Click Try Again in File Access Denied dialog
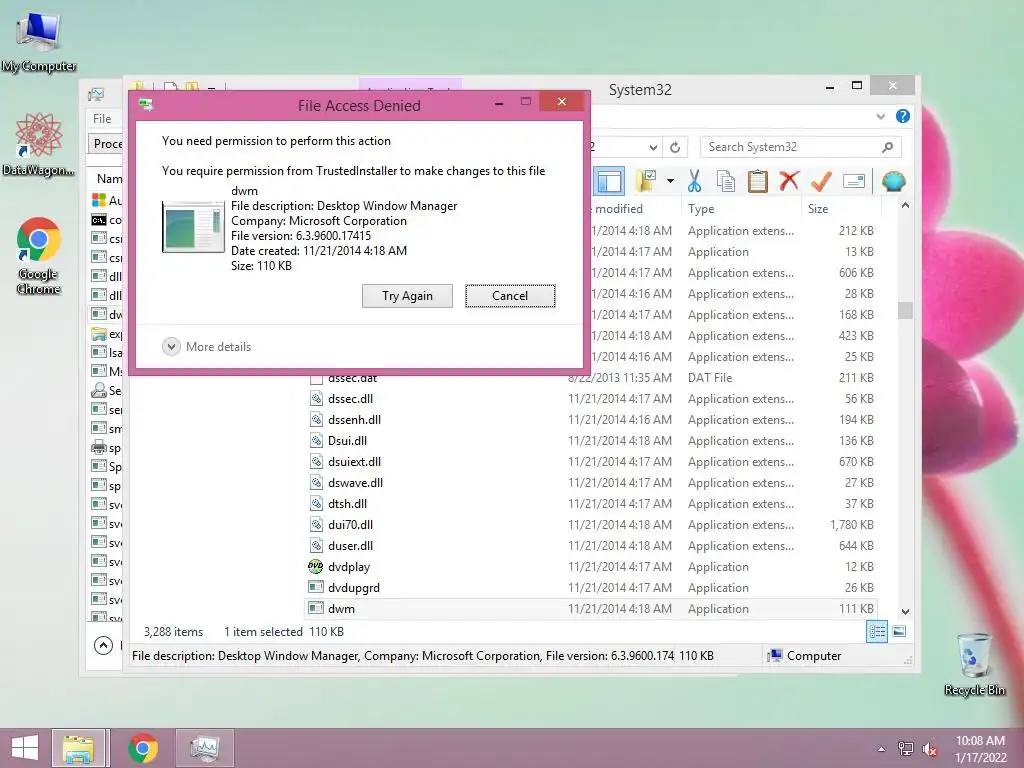Screen dimensions: 1024x768 coord(407,296)
